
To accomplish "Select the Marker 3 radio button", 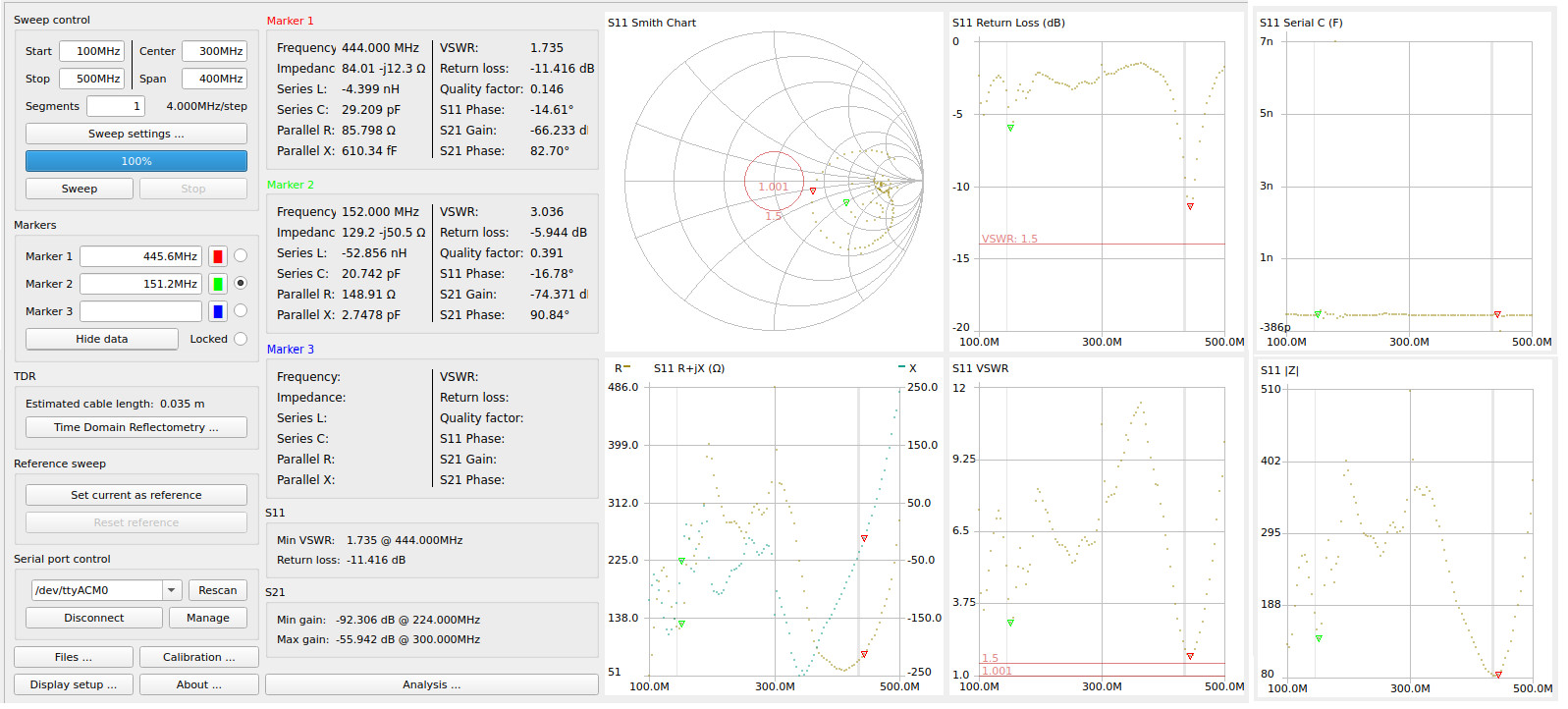I will [241, 310].
